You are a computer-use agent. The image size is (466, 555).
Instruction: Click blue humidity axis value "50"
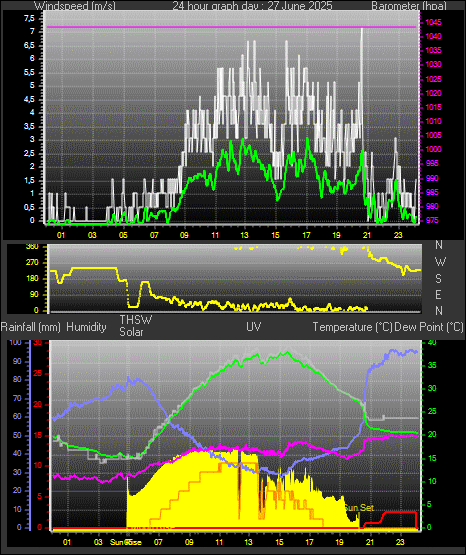click(17, 435)
